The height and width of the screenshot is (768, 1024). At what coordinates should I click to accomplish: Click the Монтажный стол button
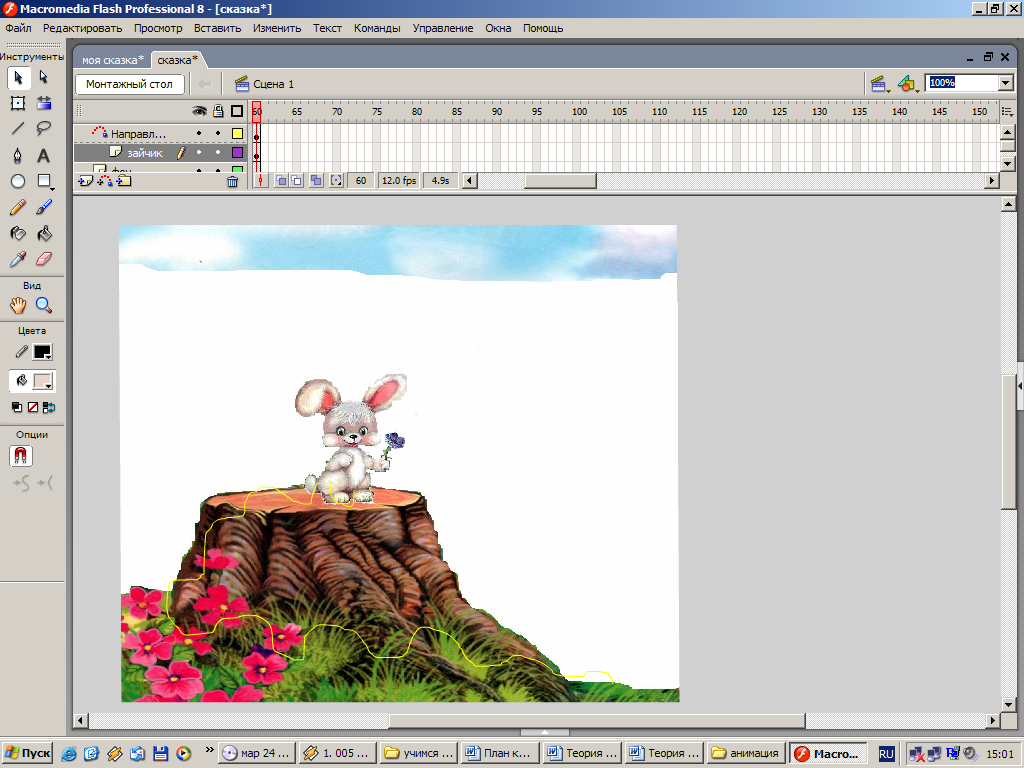tap(129, 84)
